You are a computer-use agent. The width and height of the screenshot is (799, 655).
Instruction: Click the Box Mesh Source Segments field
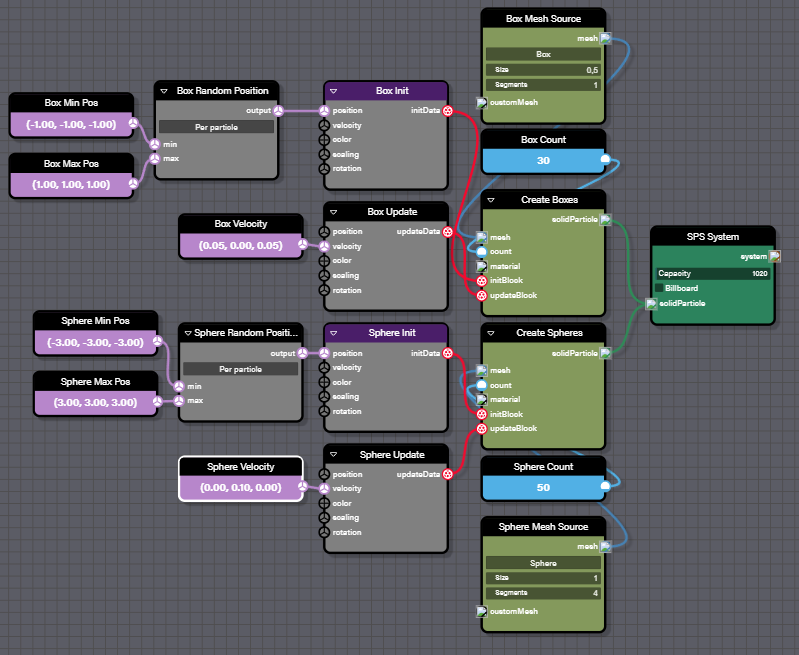(x=543, y=85)
